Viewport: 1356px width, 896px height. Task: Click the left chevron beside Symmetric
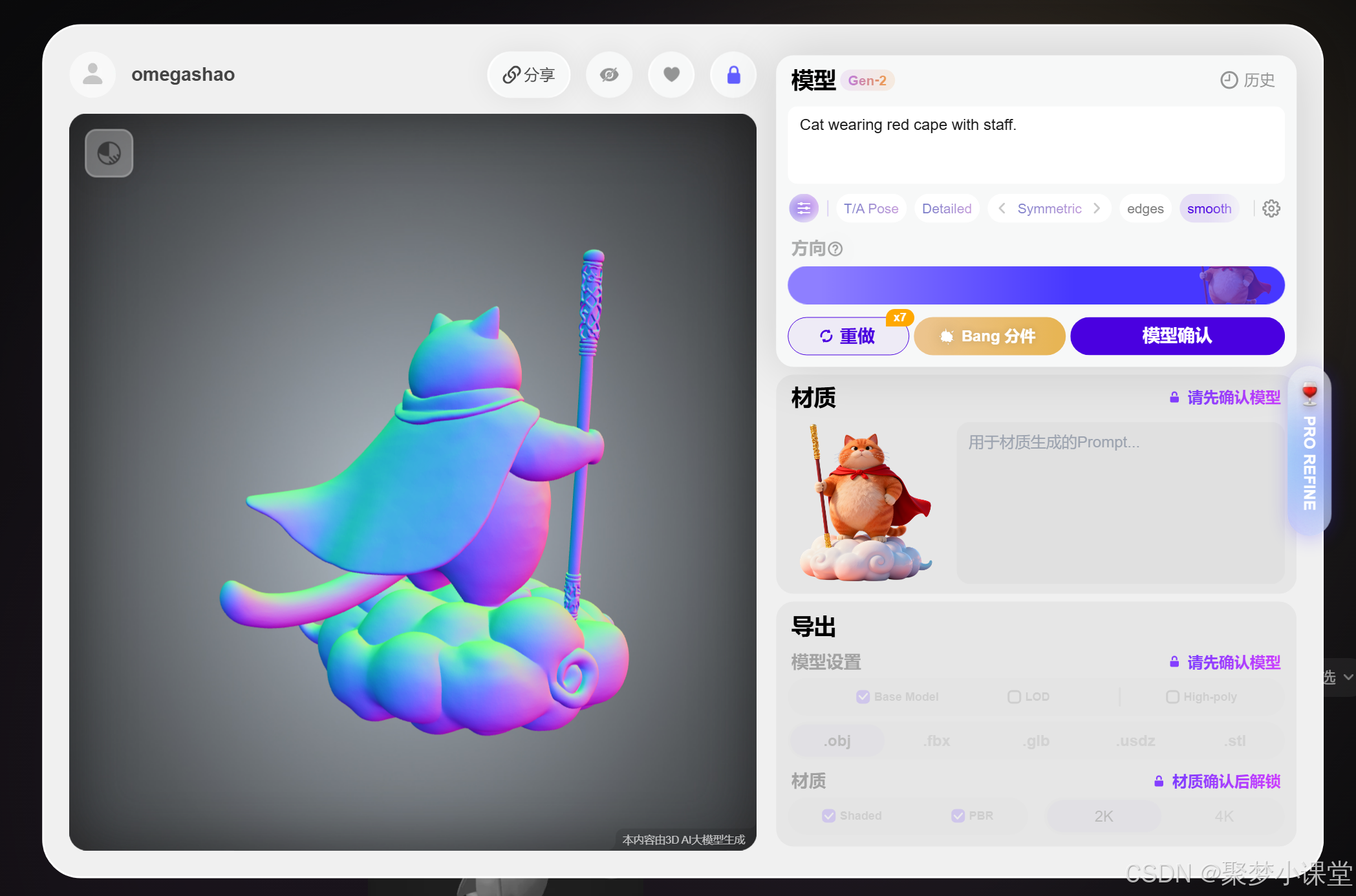click(x=1002, y=209)
